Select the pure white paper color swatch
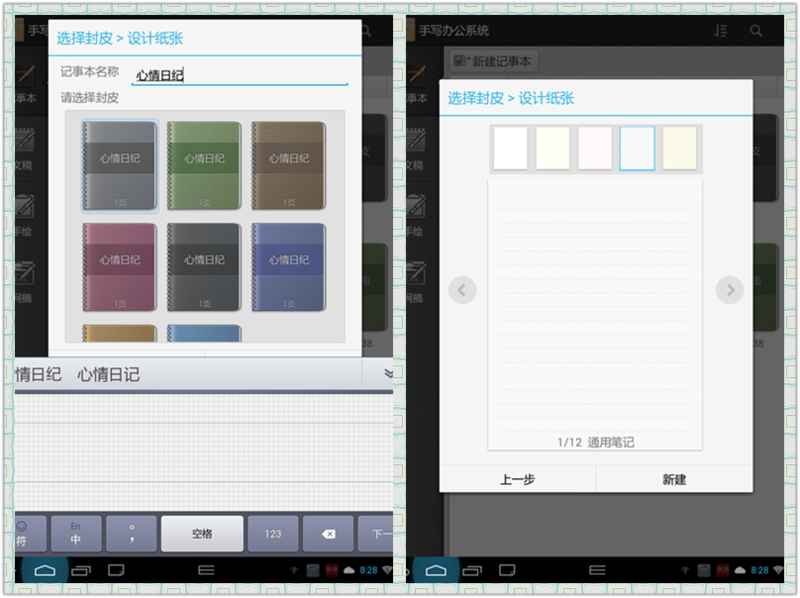This screenshot has width=800, height=598. [x=511, y=148]
